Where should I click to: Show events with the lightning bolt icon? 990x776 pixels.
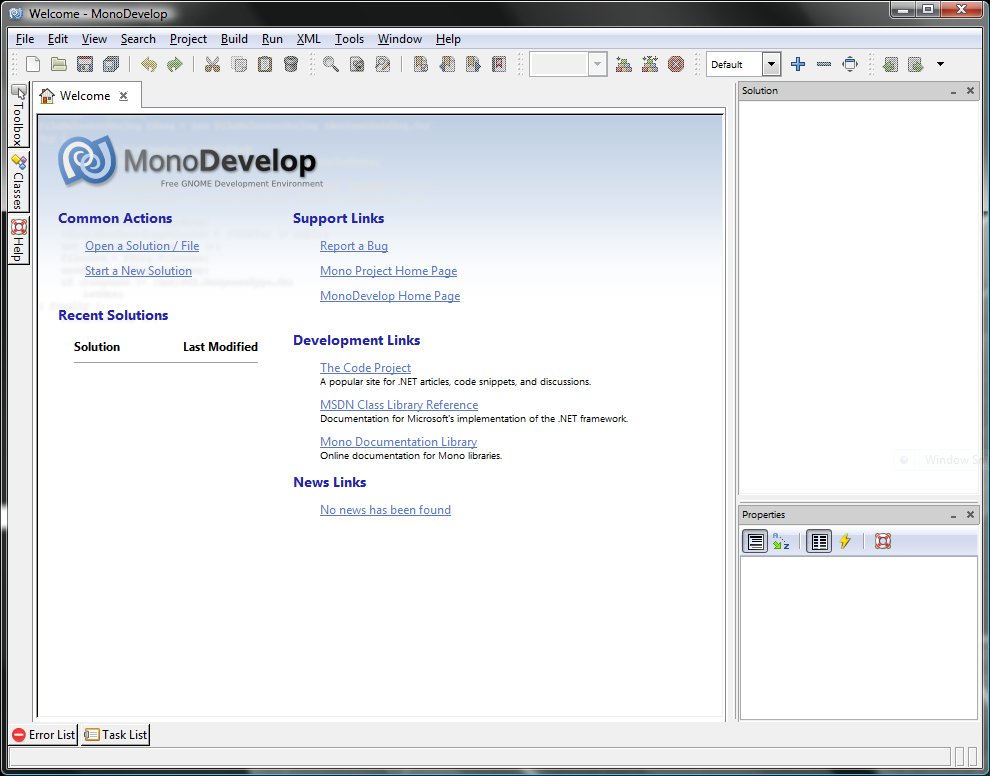tap(845, 541)
